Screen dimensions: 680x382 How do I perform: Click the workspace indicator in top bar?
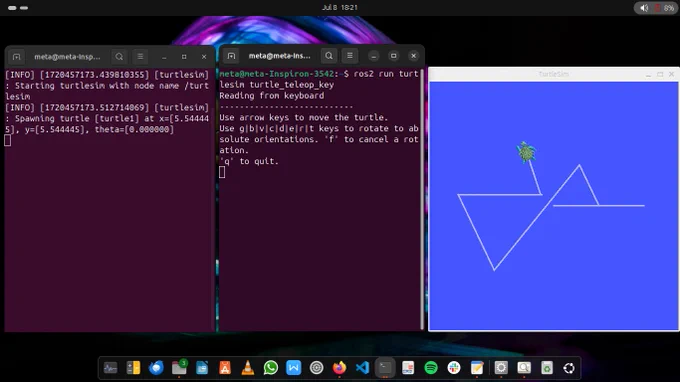click(18, 8)
